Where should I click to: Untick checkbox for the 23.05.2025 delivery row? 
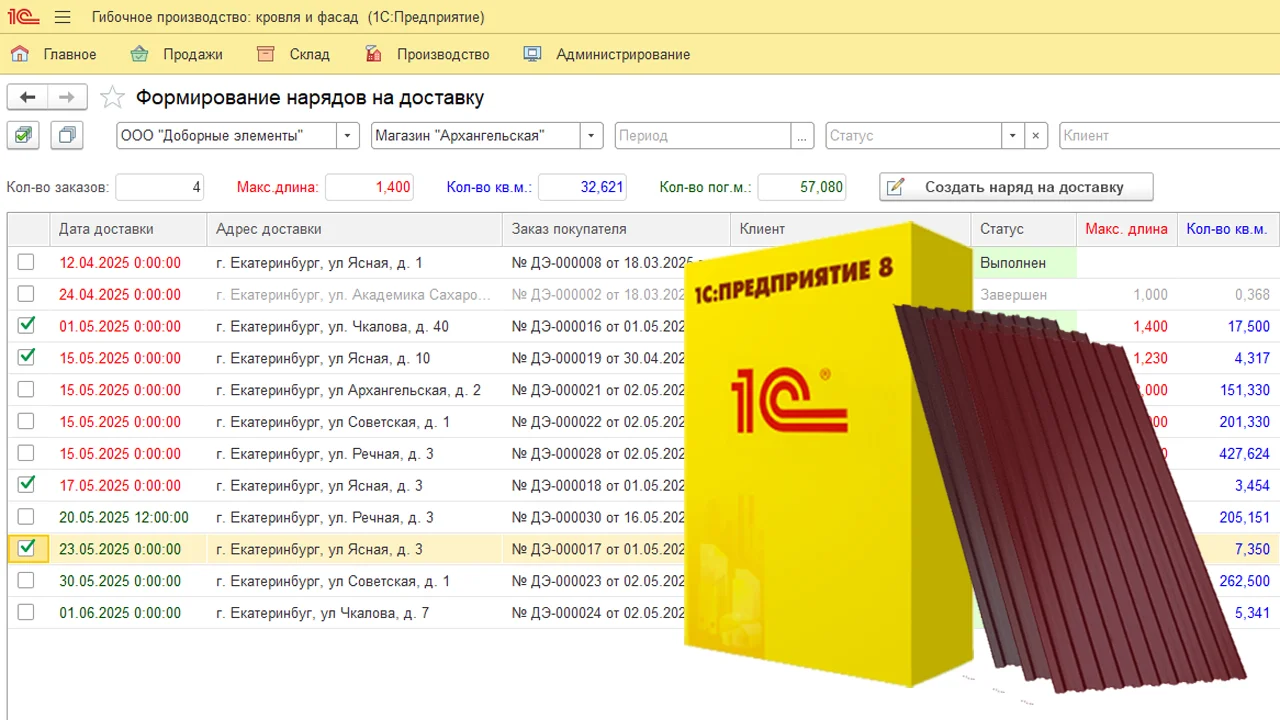click(x=26, y=549)
